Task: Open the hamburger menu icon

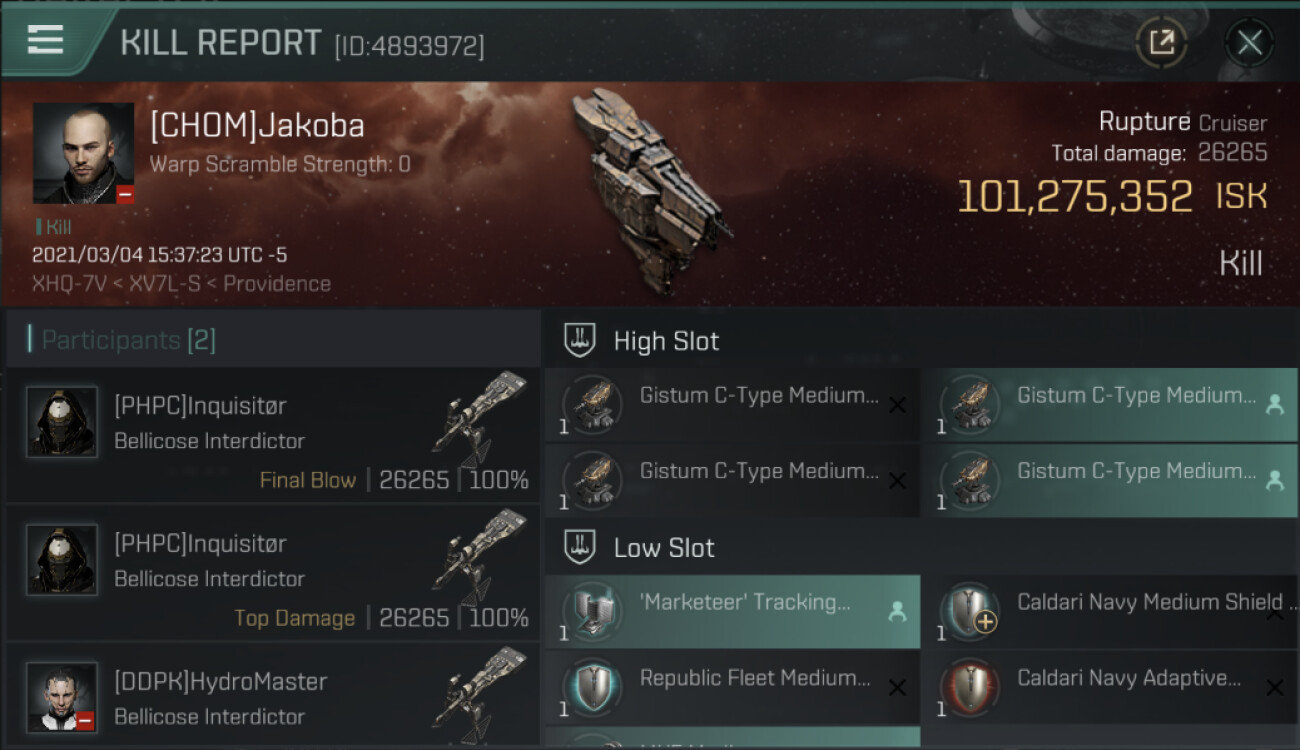Action: [45, 40]
